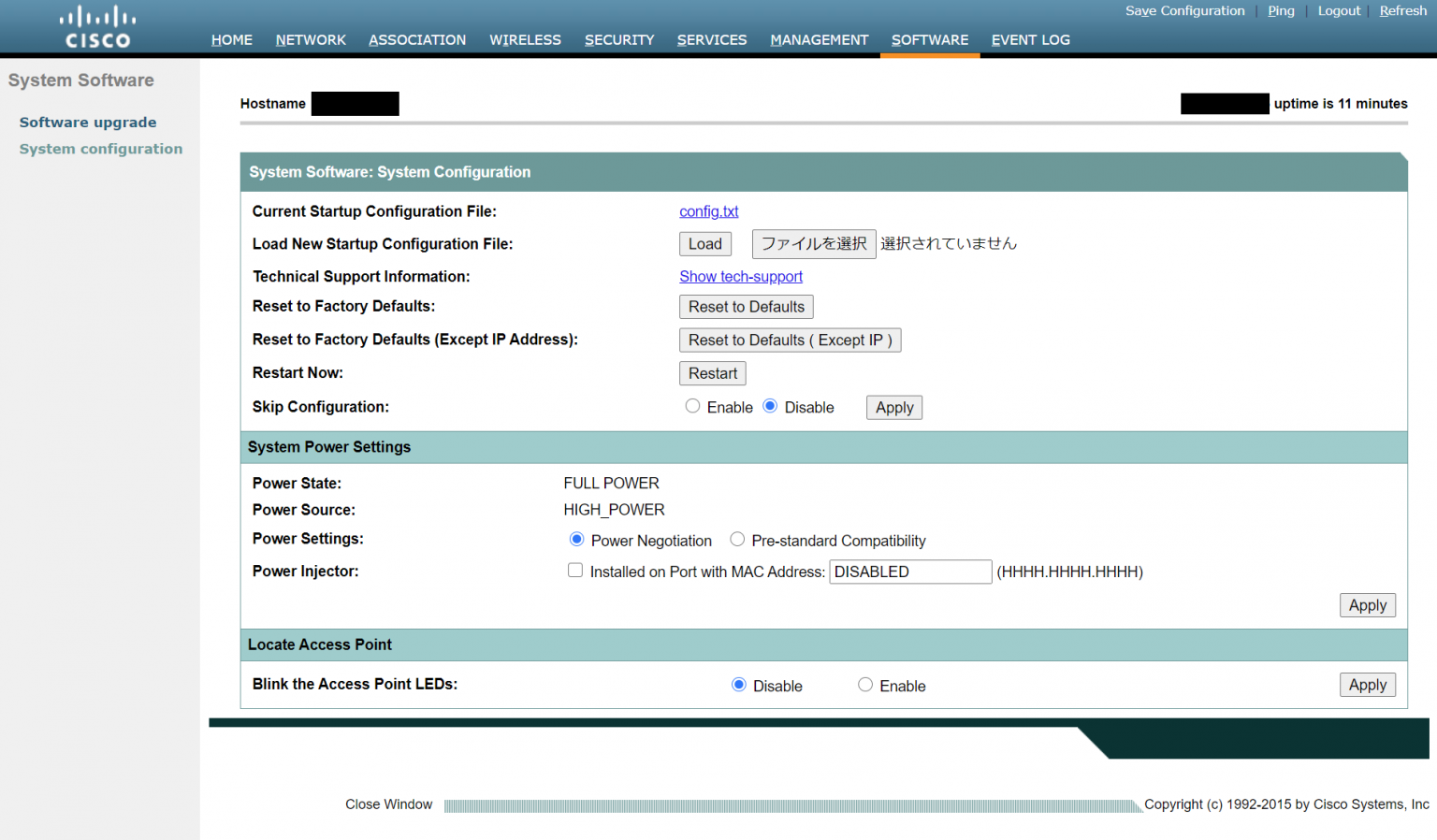Image resolution: width=1437 pixels, height=840 pixels.
Task: Open the WIRELESS tab
Action: (x=525, y=39)
